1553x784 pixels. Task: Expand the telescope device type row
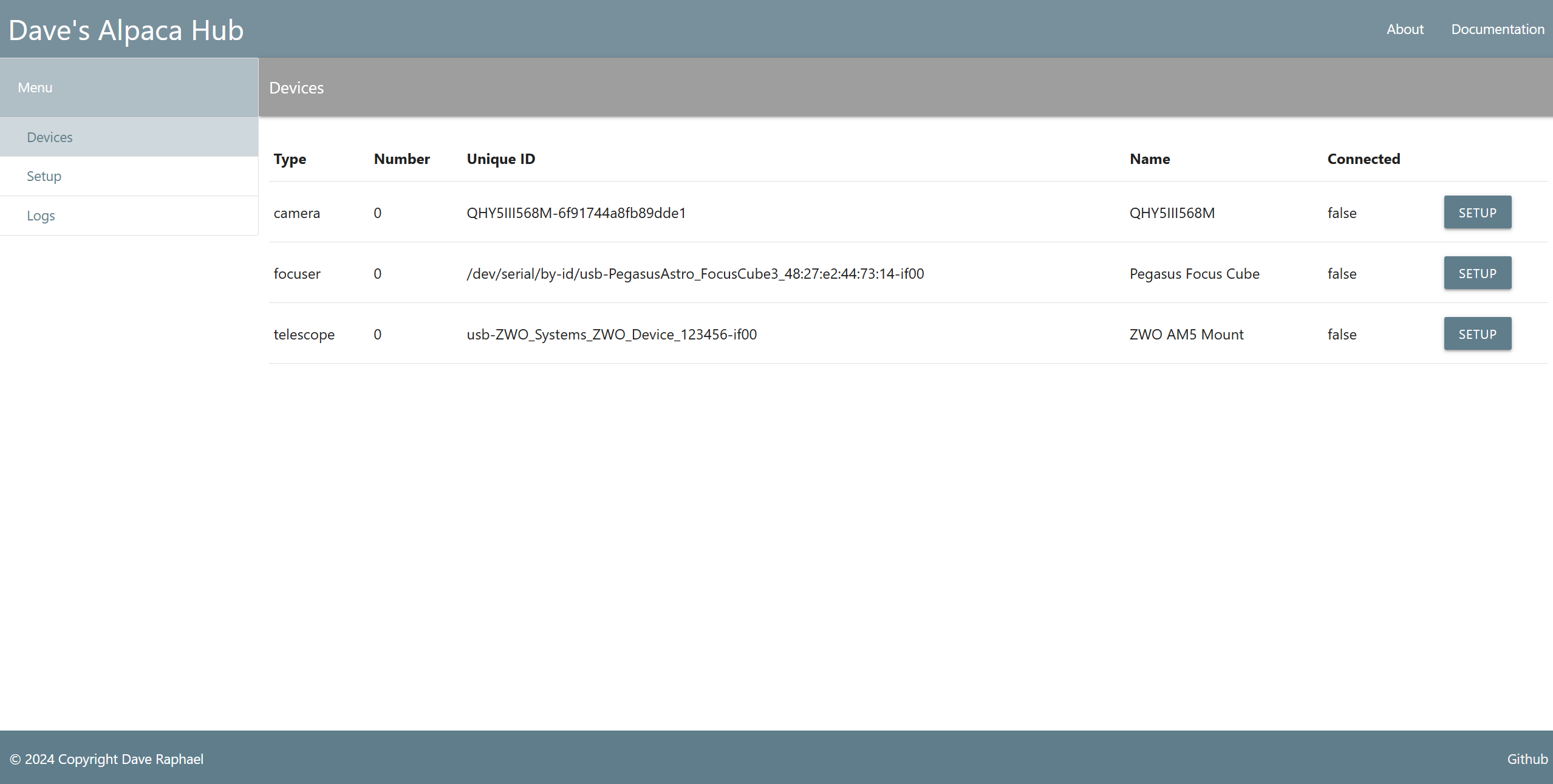pos(303,333)
